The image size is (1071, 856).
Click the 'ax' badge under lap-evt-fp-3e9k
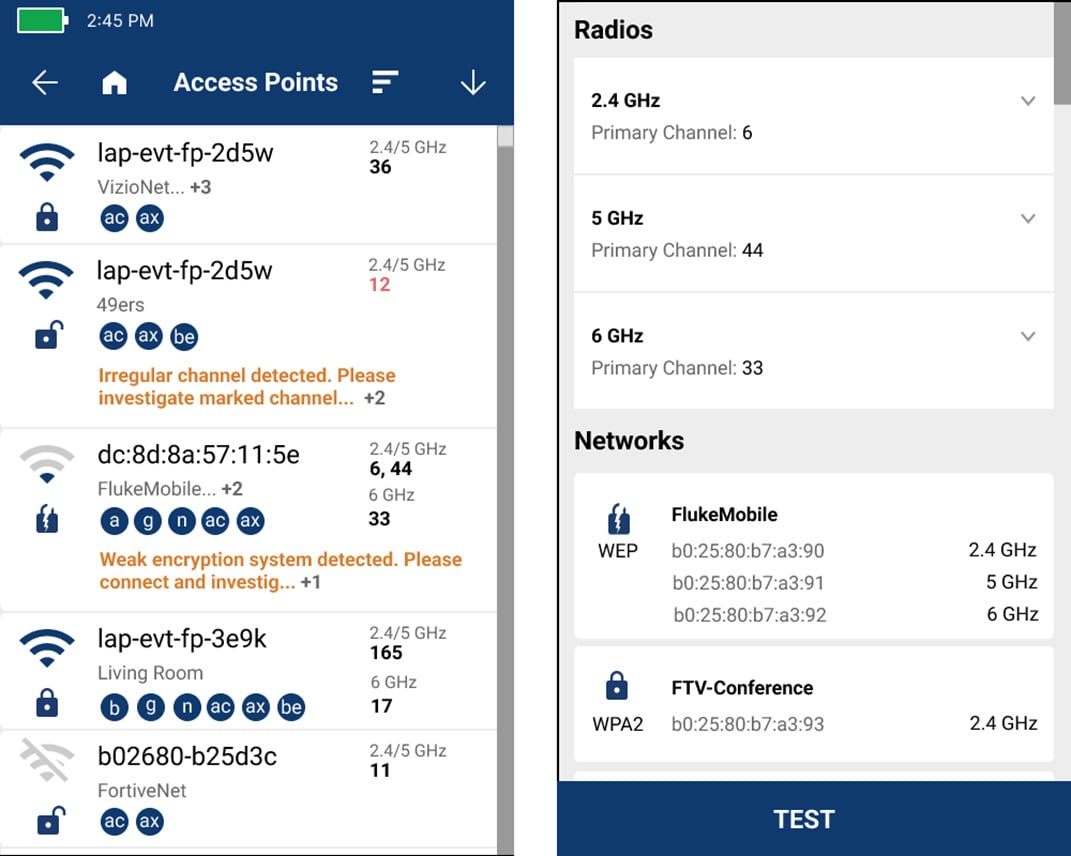(256, 707)
